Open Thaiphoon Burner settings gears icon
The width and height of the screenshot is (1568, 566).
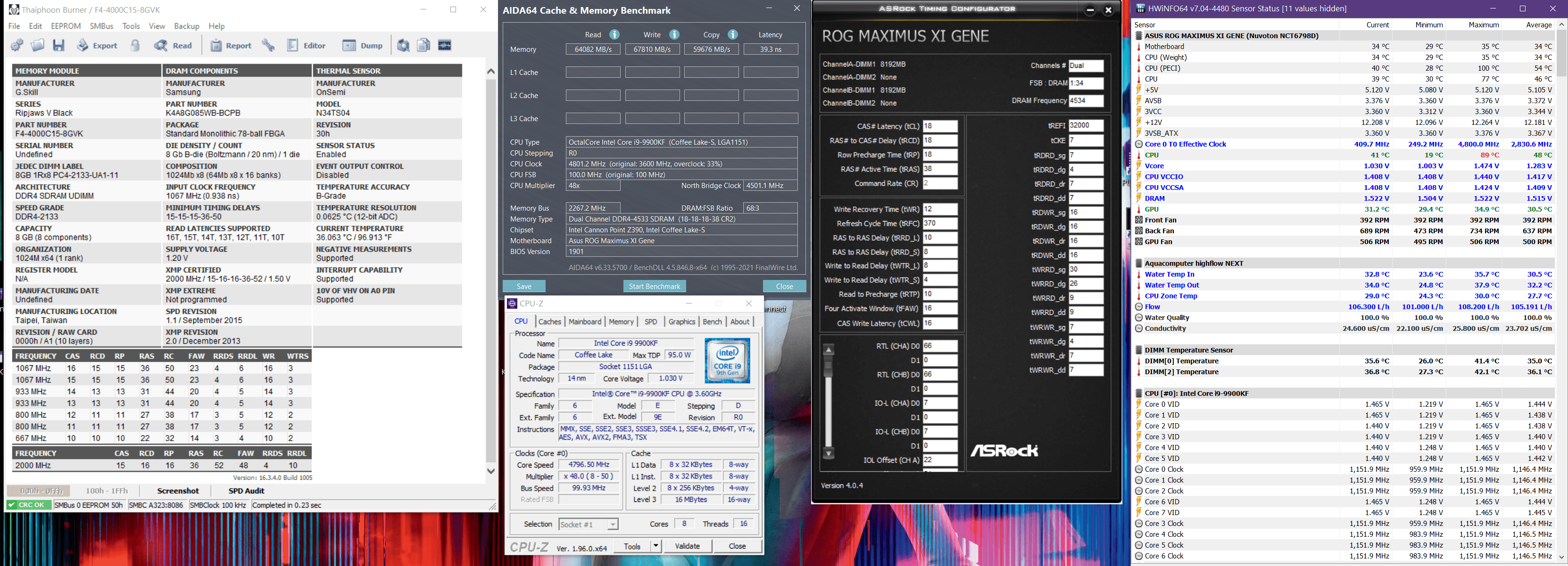[17, 46]
